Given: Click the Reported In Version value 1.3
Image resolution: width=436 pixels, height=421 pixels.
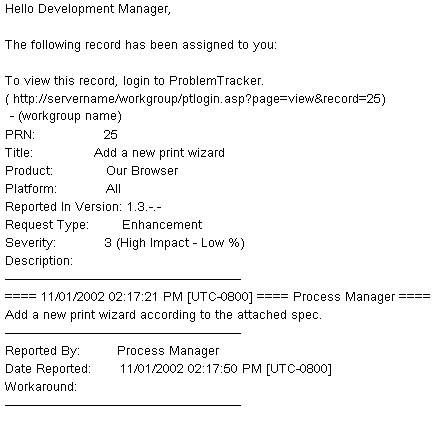Looking at the screenshot, I should point(144,207).
